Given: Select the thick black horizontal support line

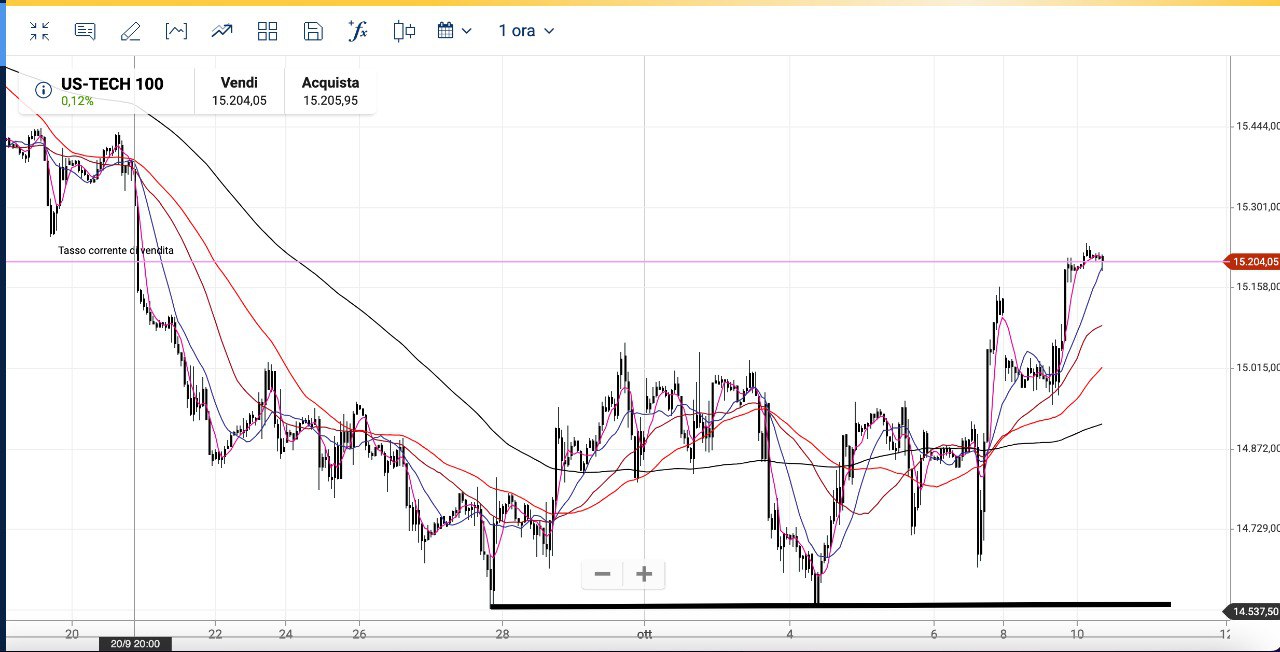Looking at the screenshot, I should 830,605.
